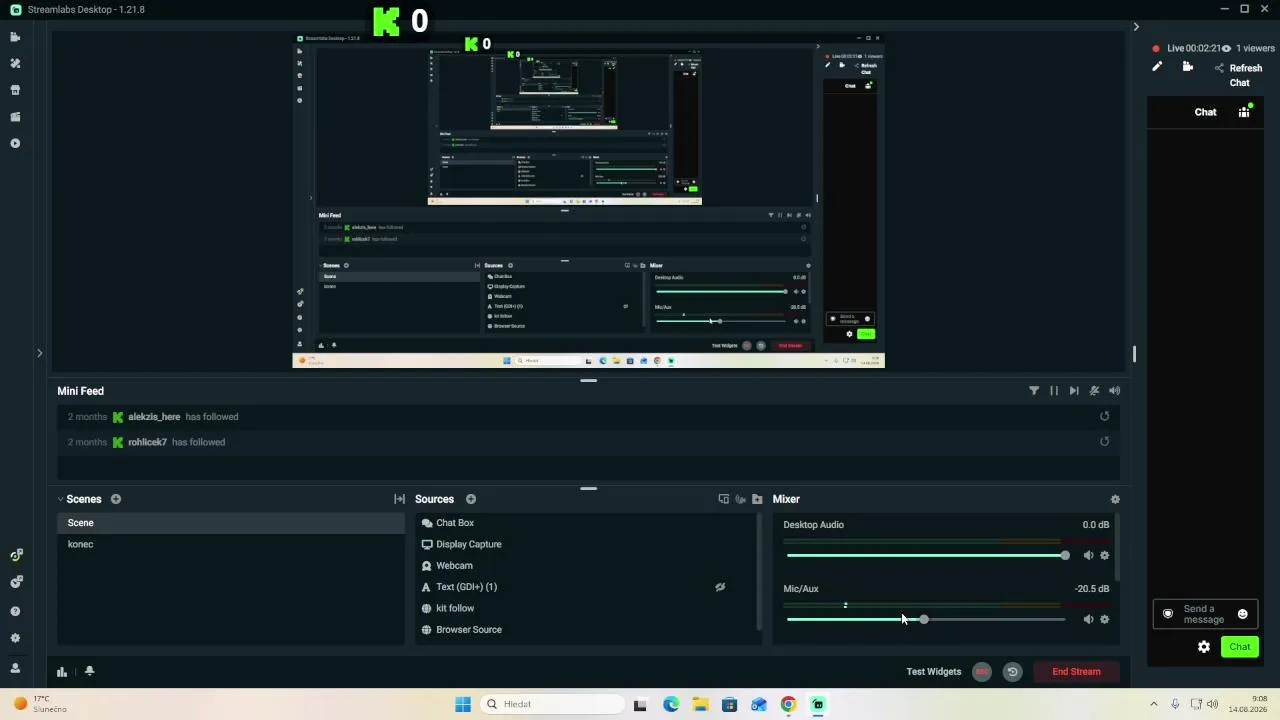Select the Text (GDI+) (1) source

586,587
